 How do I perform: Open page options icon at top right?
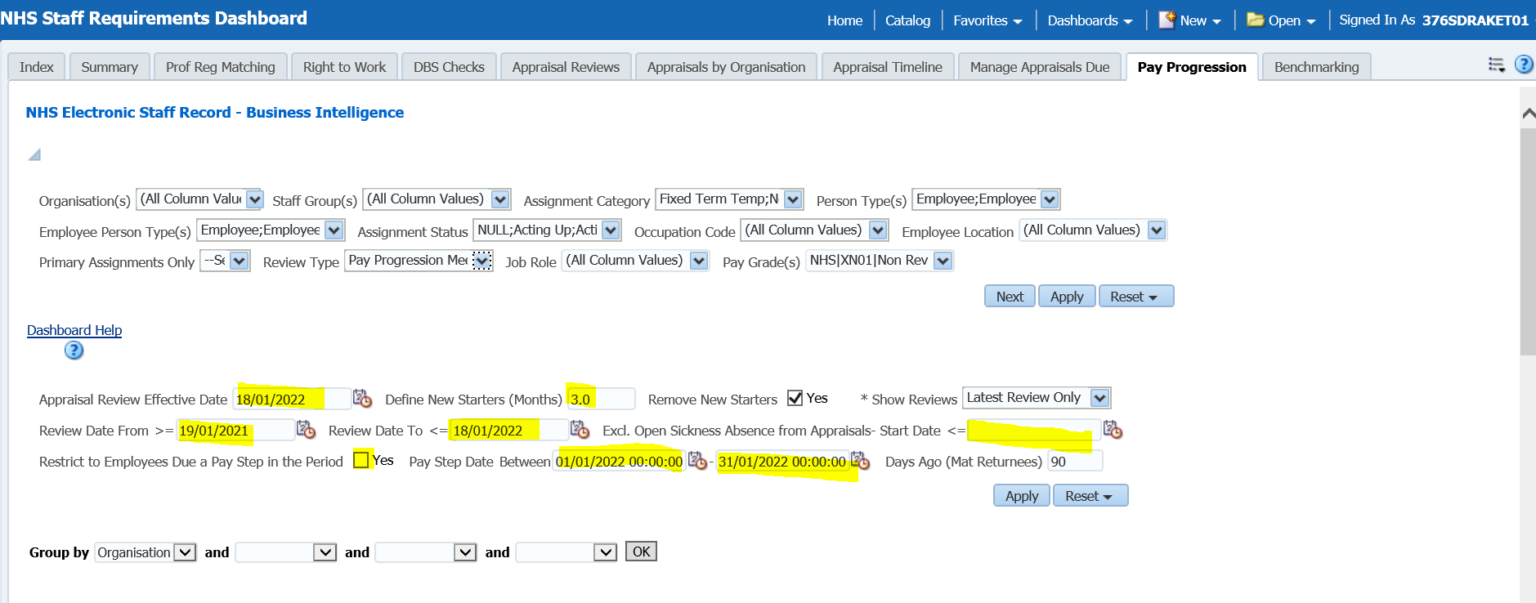click(x=1496, y=66)
